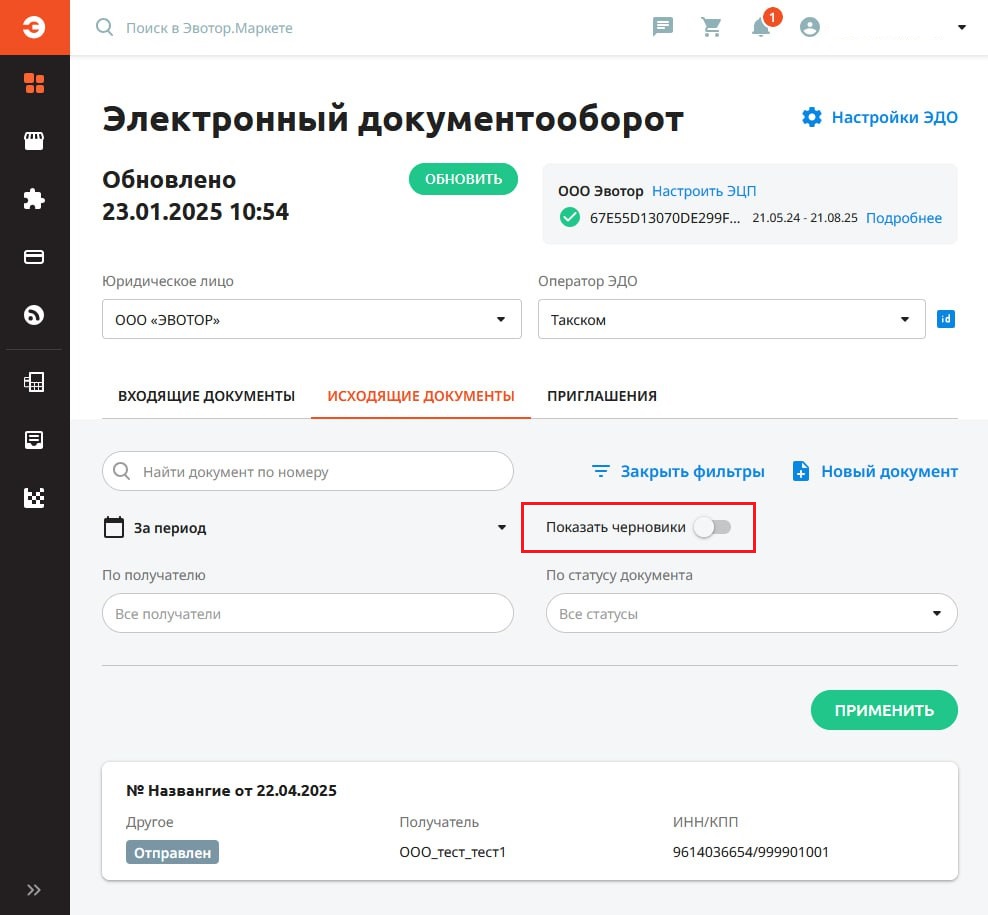988x915 pixels.
Task: Open the QR marking code icon
Action: (34, 498)
